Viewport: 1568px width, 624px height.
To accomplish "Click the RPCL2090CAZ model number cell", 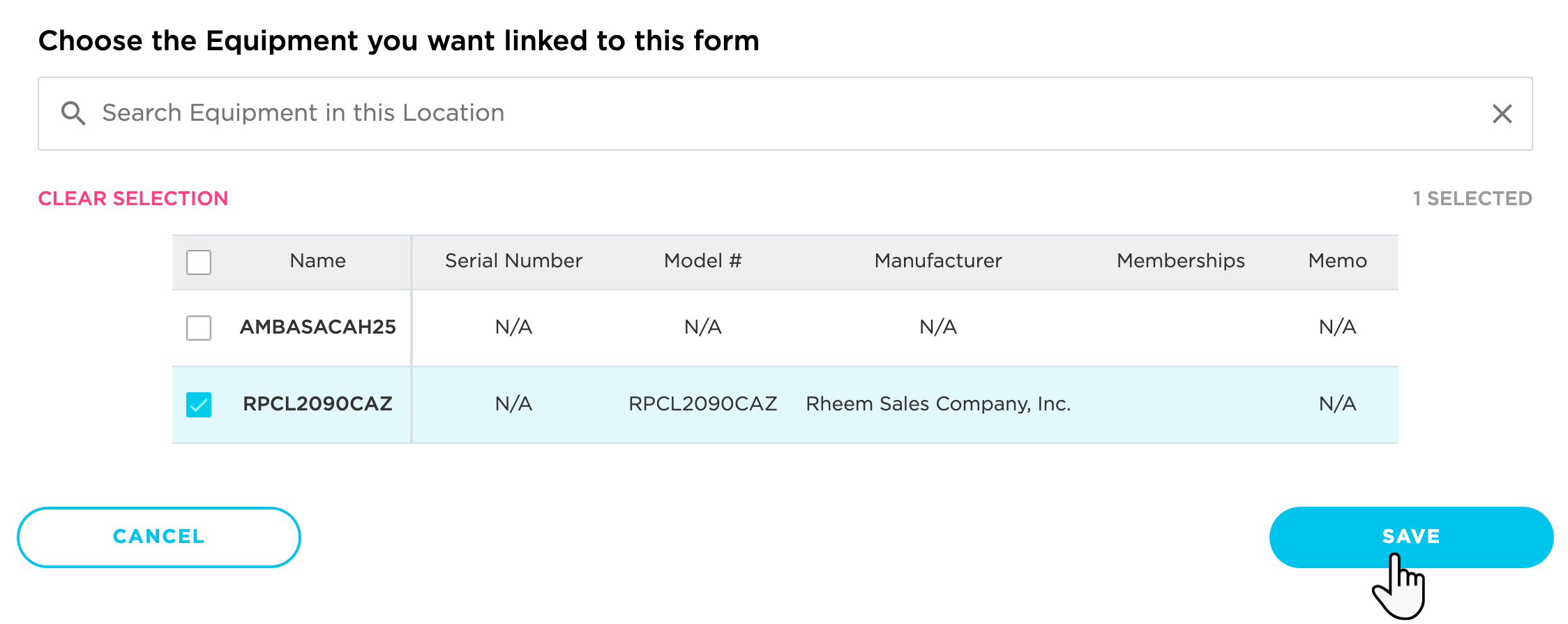I will [x=702, y=403].
